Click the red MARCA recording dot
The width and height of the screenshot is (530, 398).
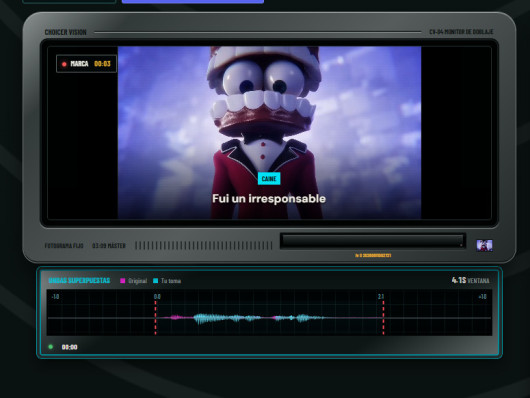point(64,64)
